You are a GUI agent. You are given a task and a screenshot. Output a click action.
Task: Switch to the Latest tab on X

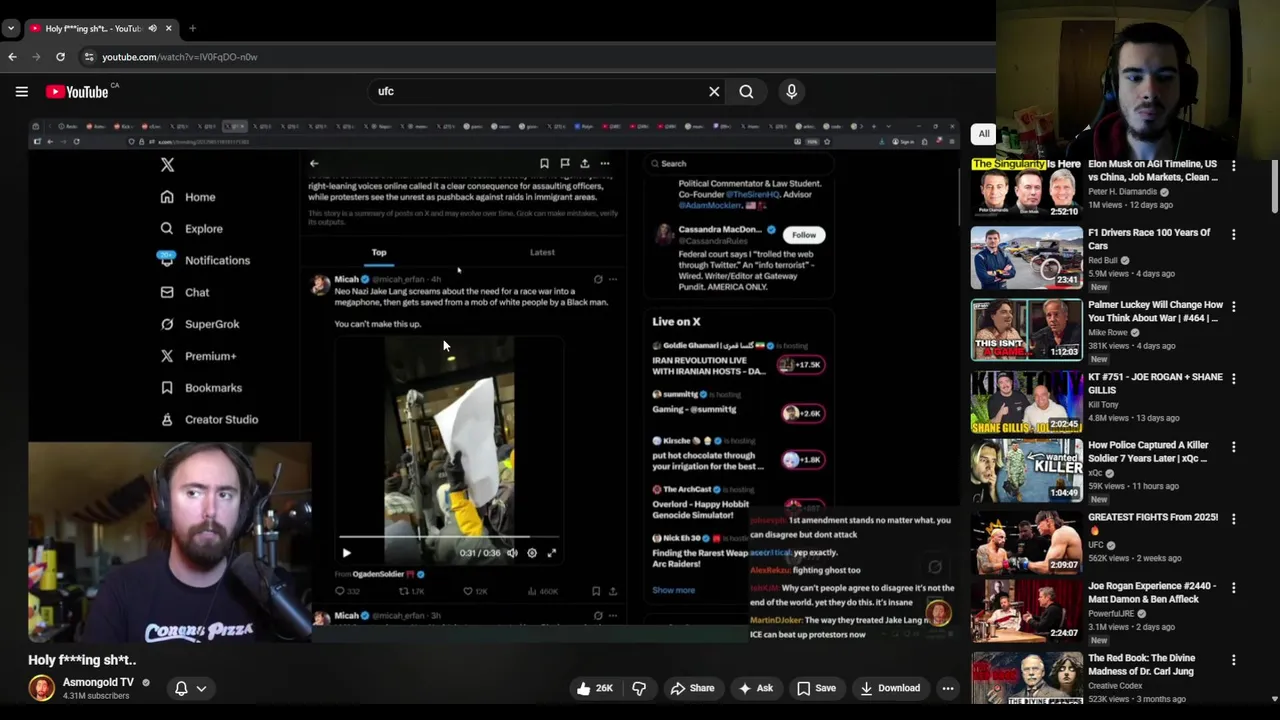pos(542,252)
